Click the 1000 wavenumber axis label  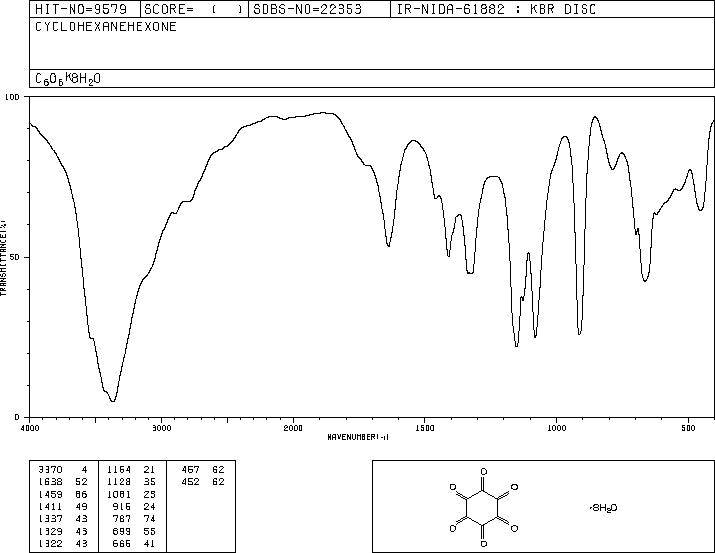(x=556, y=428)
